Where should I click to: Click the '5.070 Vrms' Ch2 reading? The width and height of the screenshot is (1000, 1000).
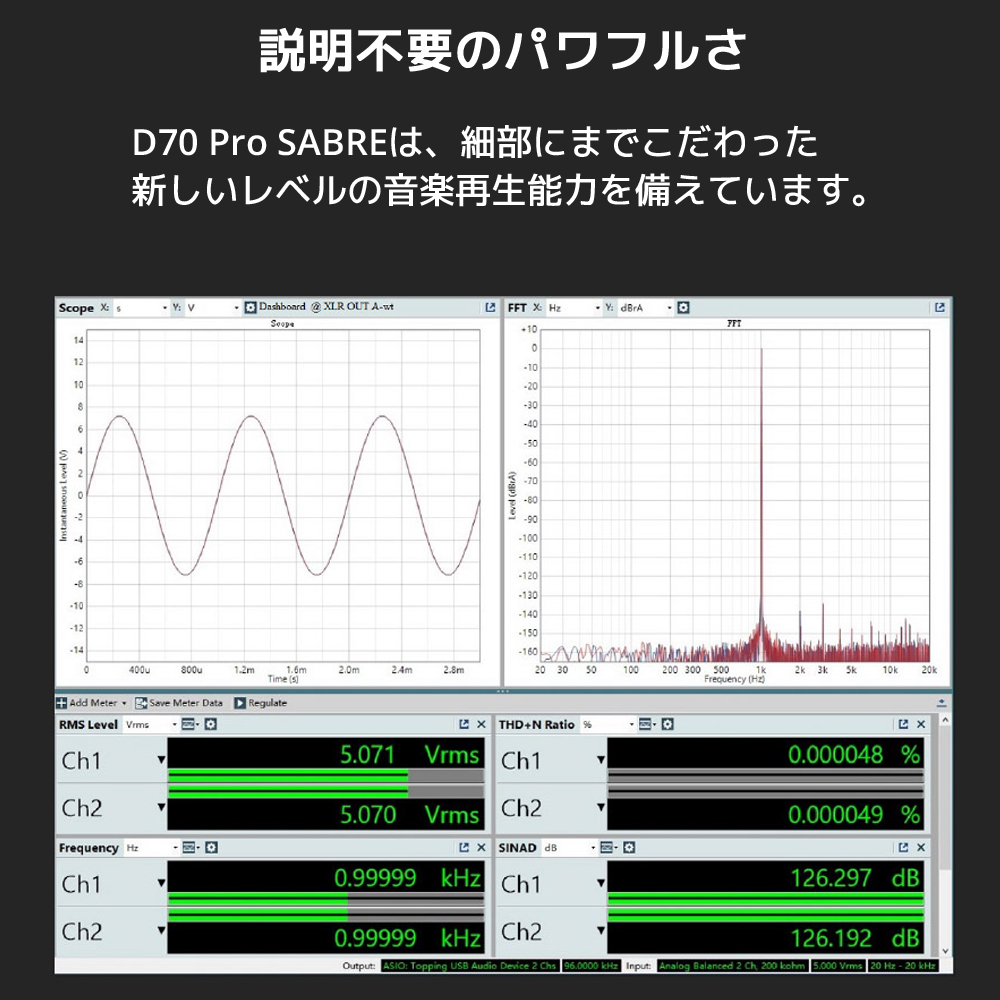coord(409,814)
